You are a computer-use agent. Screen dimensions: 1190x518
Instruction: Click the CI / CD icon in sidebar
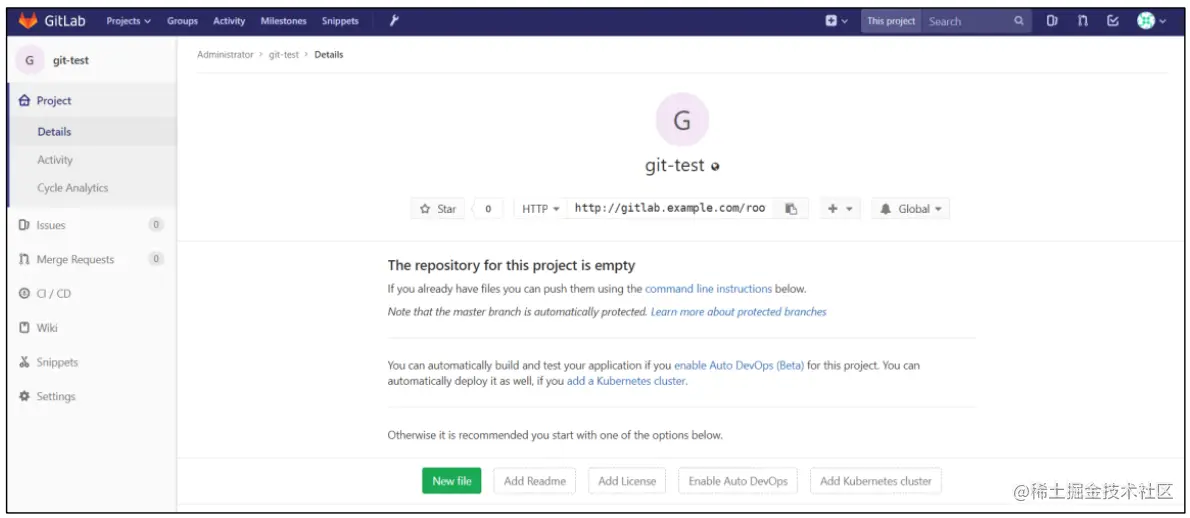point(24,294)
